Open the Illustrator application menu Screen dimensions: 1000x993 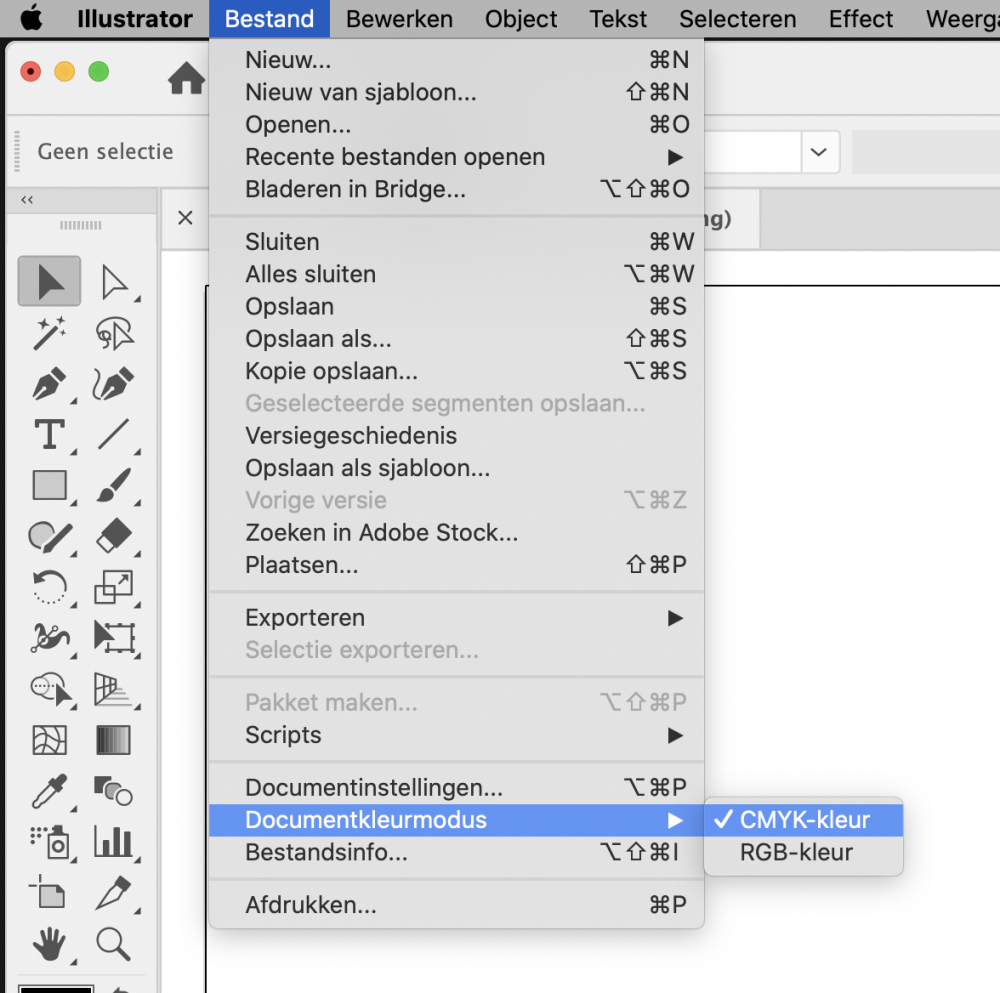click(x=135, y=18)
